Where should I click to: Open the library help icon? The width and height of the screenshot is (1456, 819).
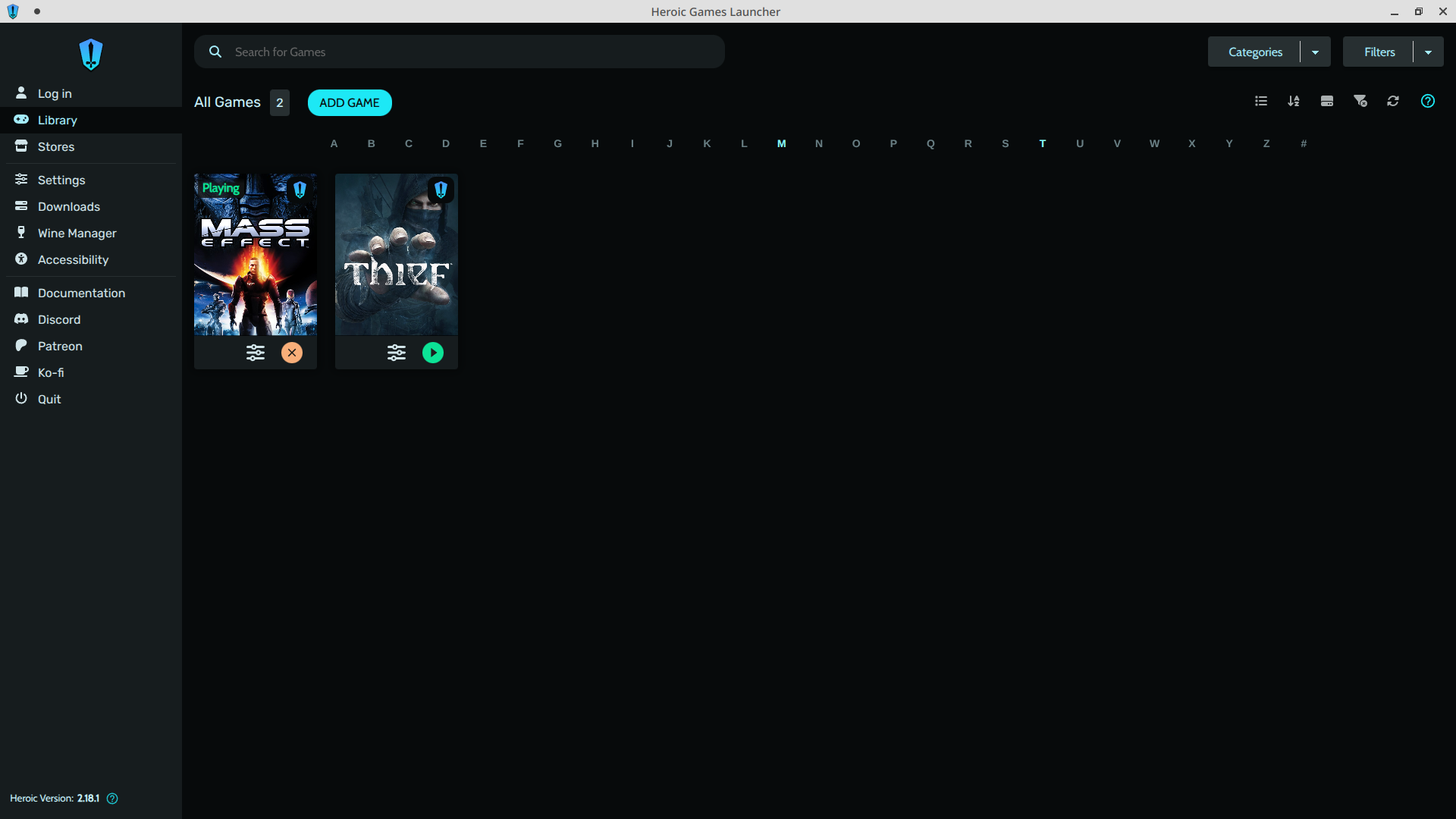(1428, 101)
